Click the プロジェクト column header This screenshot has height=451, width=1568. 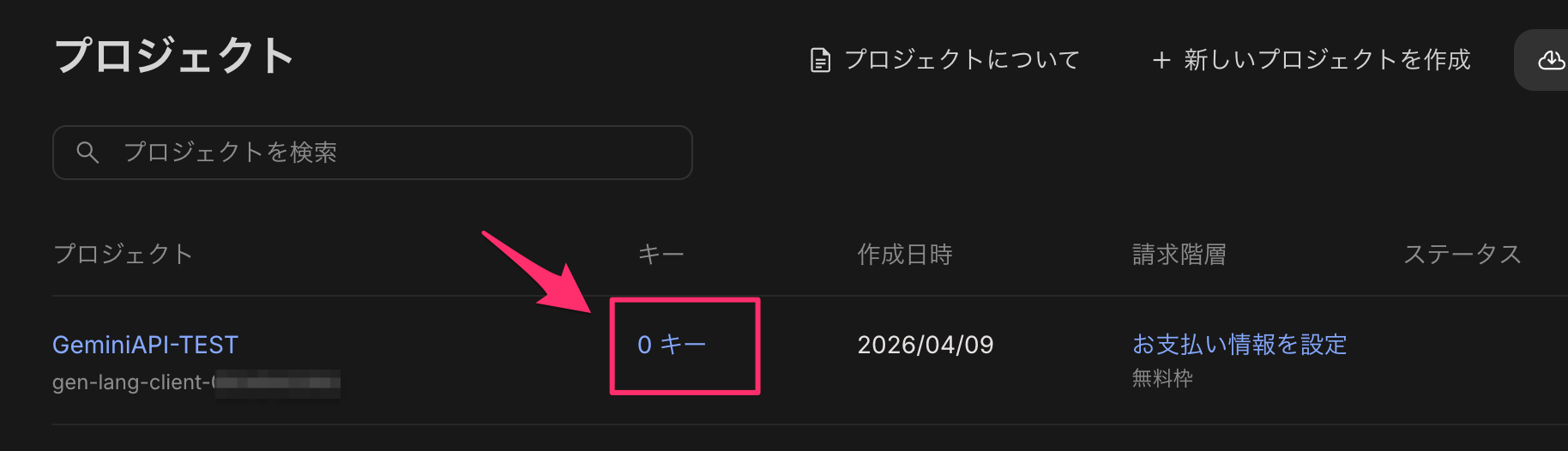123,254
